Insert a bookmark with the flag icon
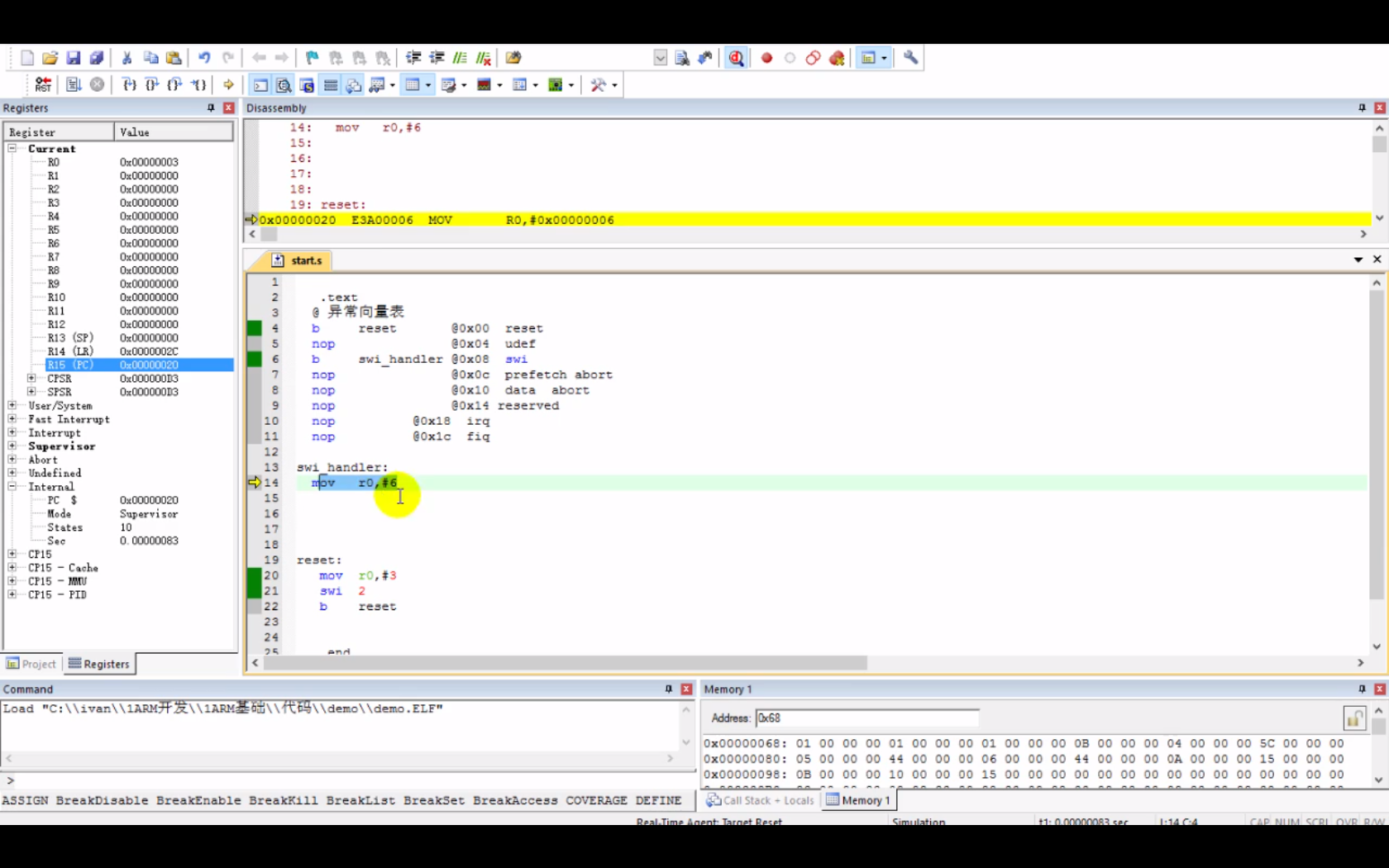 [313, 58]
